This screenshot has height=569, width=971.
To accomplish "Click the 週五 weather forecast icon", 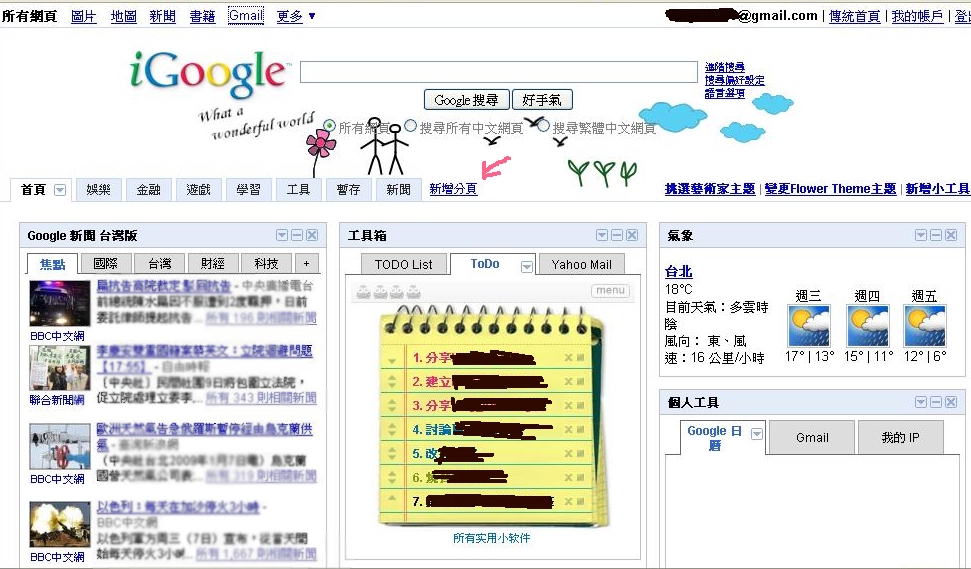I will [925, 326].
